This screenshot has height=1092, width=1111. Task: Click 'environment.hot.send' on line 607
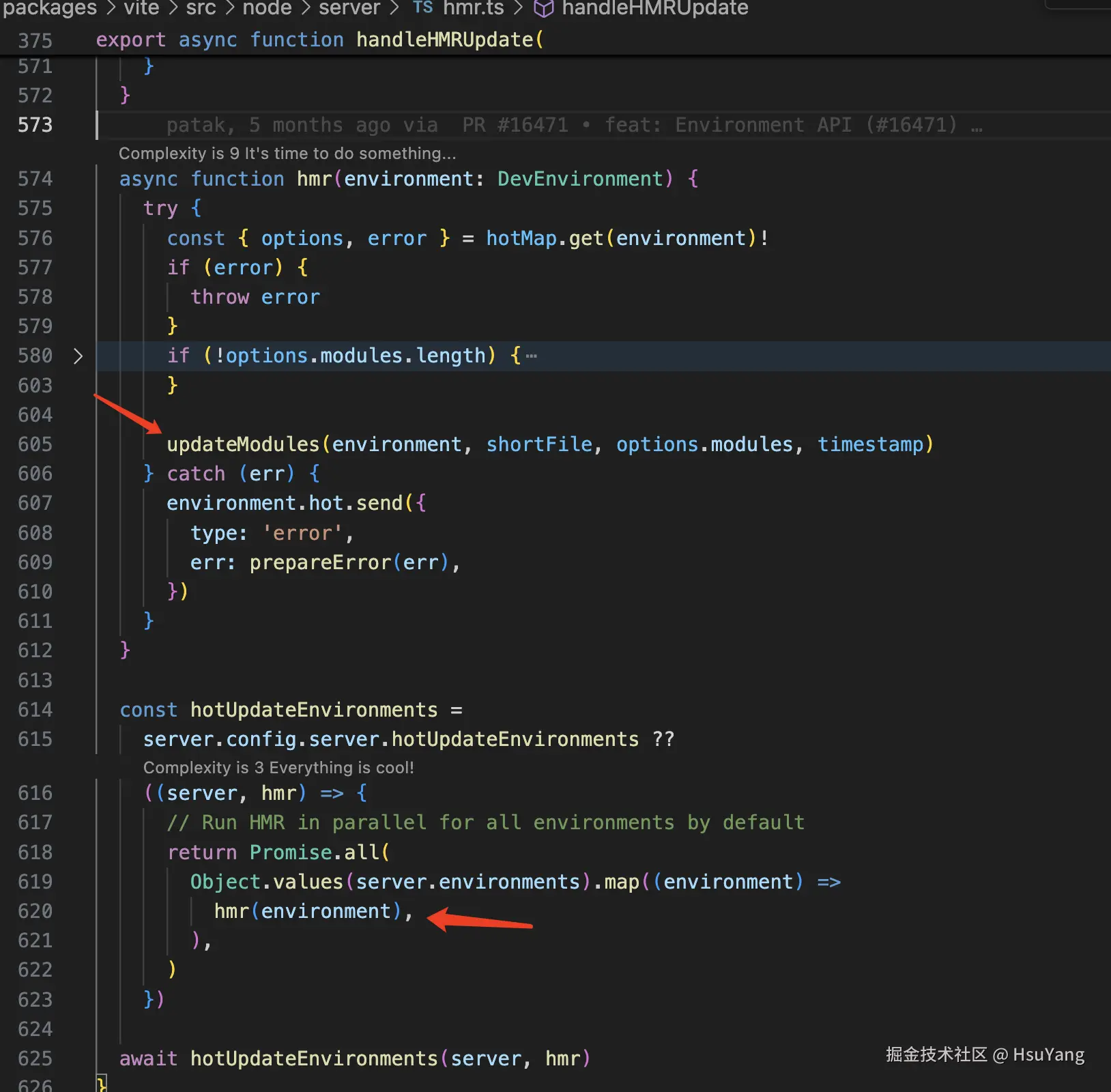(285, 503)
